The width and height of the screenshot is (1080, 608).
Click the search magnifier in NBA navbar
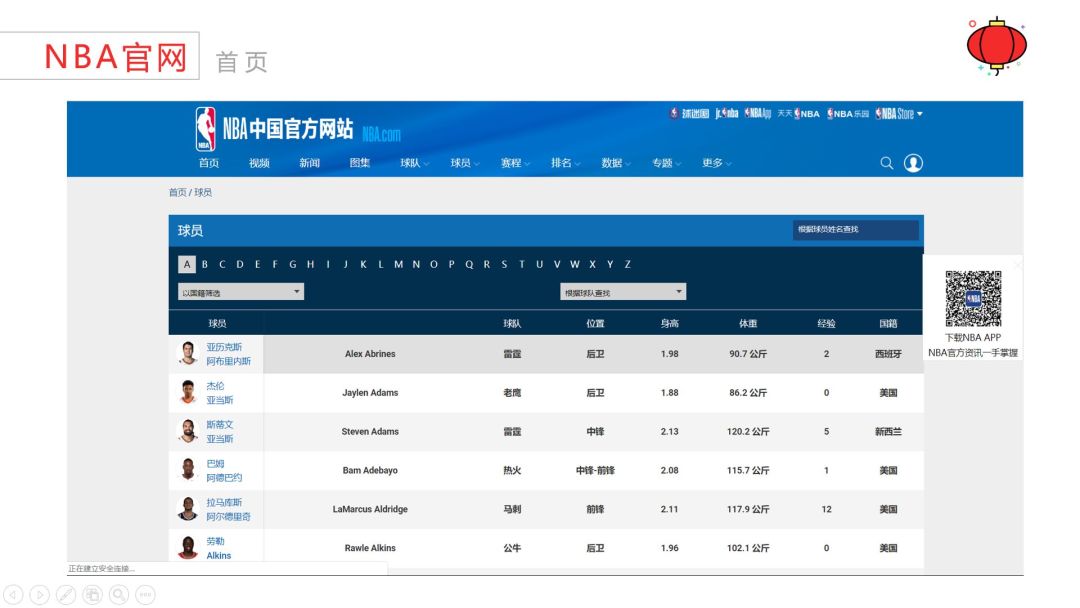point(886,163)
